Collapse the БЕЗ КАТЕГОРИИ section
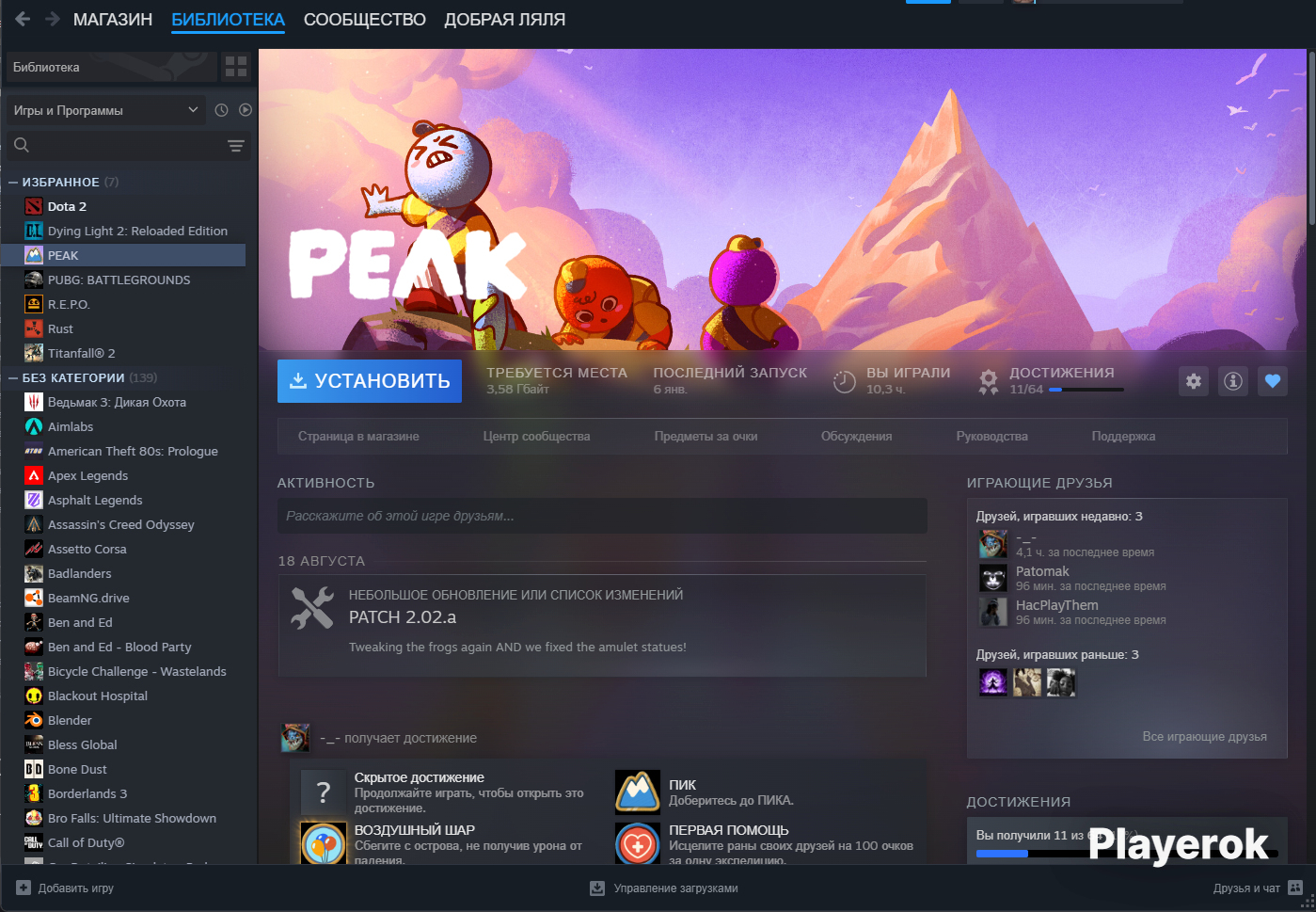Screen dimensions: 1316x912 [13, 377]
